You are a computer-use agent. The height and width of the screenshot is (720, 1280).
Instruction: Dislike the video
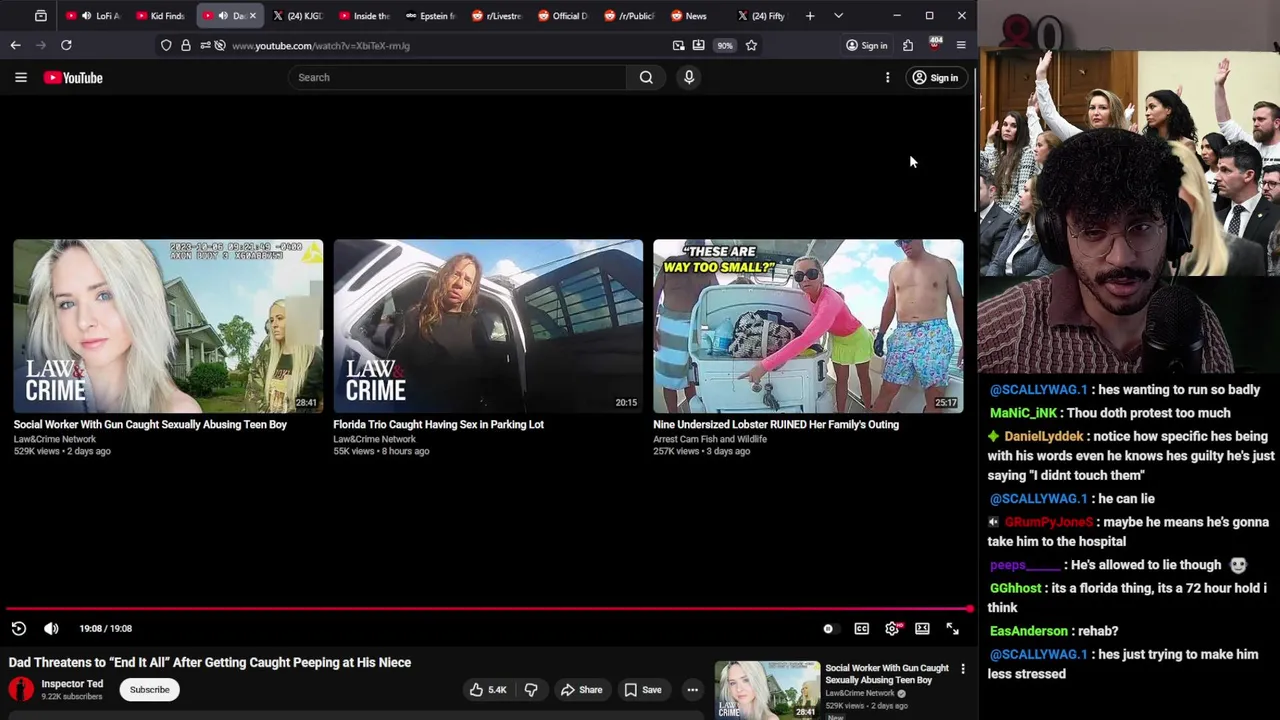pyautogui.click(x=531, y=689)
